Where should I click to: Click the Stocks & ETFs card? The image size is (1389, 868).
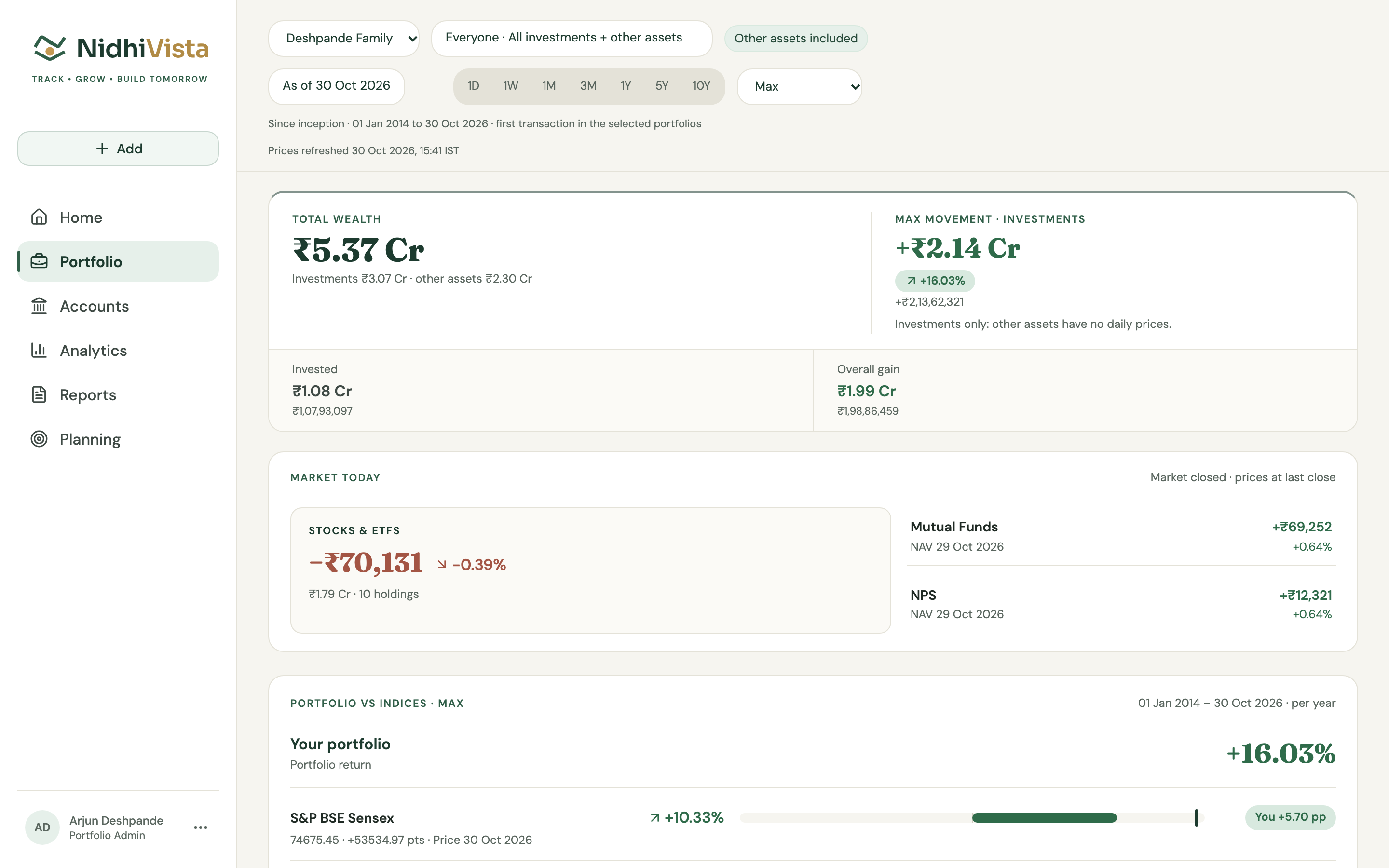[x=591, y=570]
